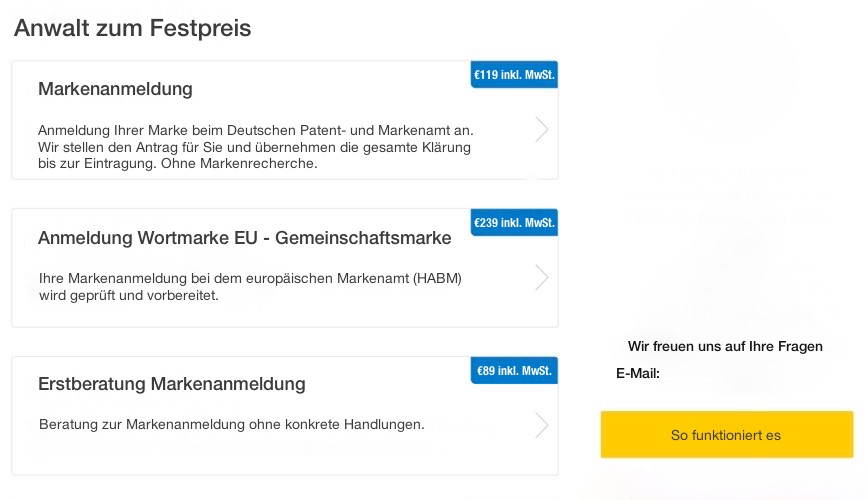Click the Deutsches Patent- und Markenamt description text
Screen dimensions: 868x500
tap(255, 131)
